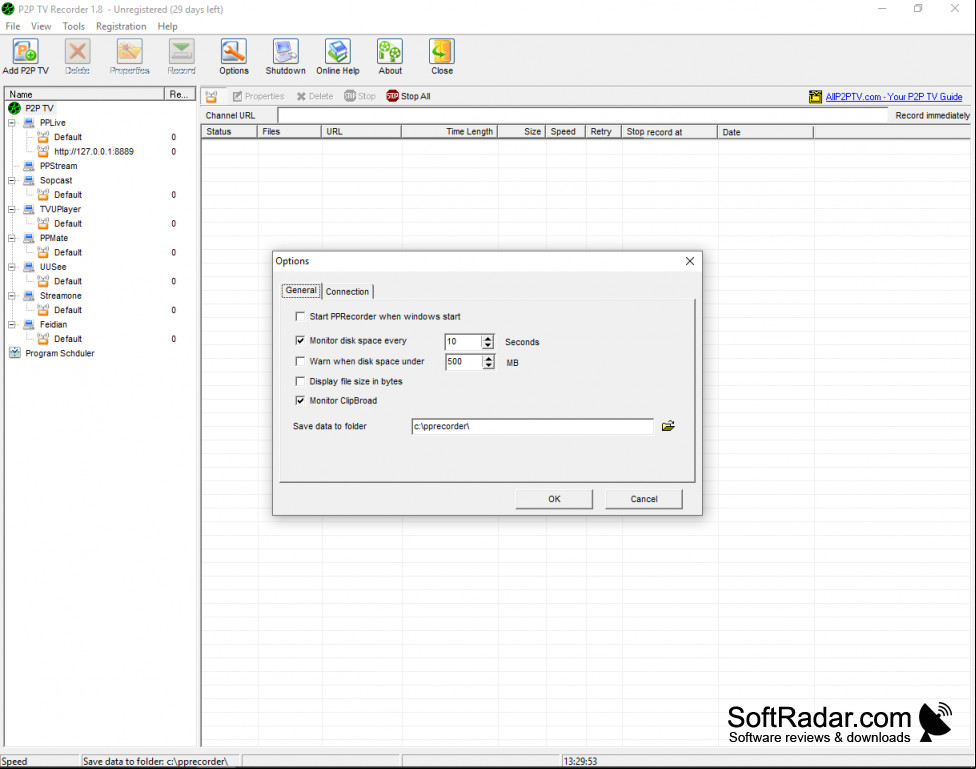
Task: Click the Save data to folder path field
Action: tap(532, 426)
